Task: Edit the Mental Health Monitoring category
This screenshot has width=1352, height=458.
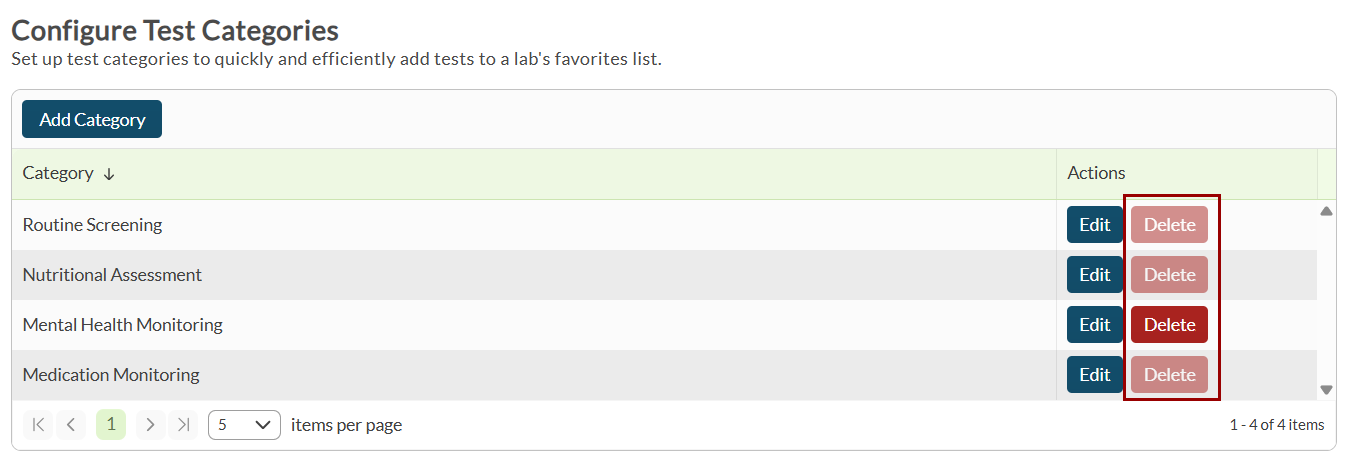Action: point(1094,325)
